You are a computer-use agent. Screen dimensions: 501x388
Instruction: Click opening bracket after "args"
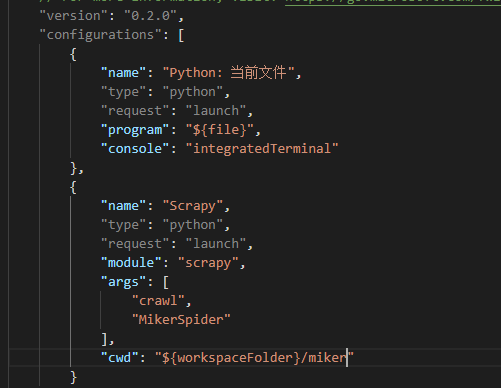(x=166, y=282)
